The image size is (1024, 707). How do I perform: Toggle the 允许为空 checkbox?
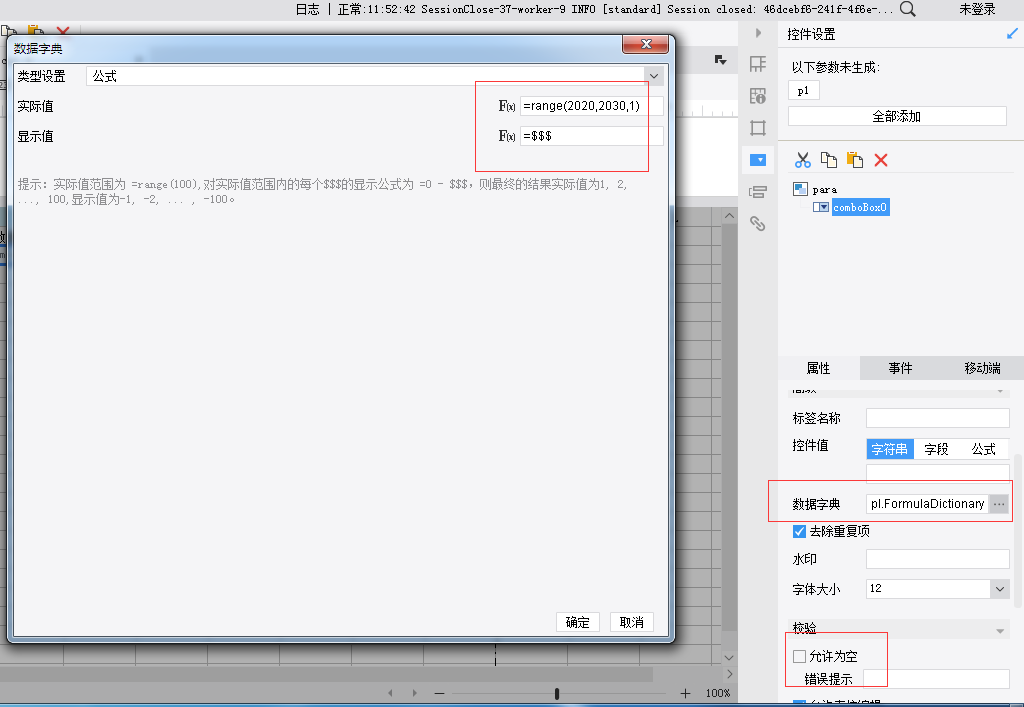click(799, 656)
